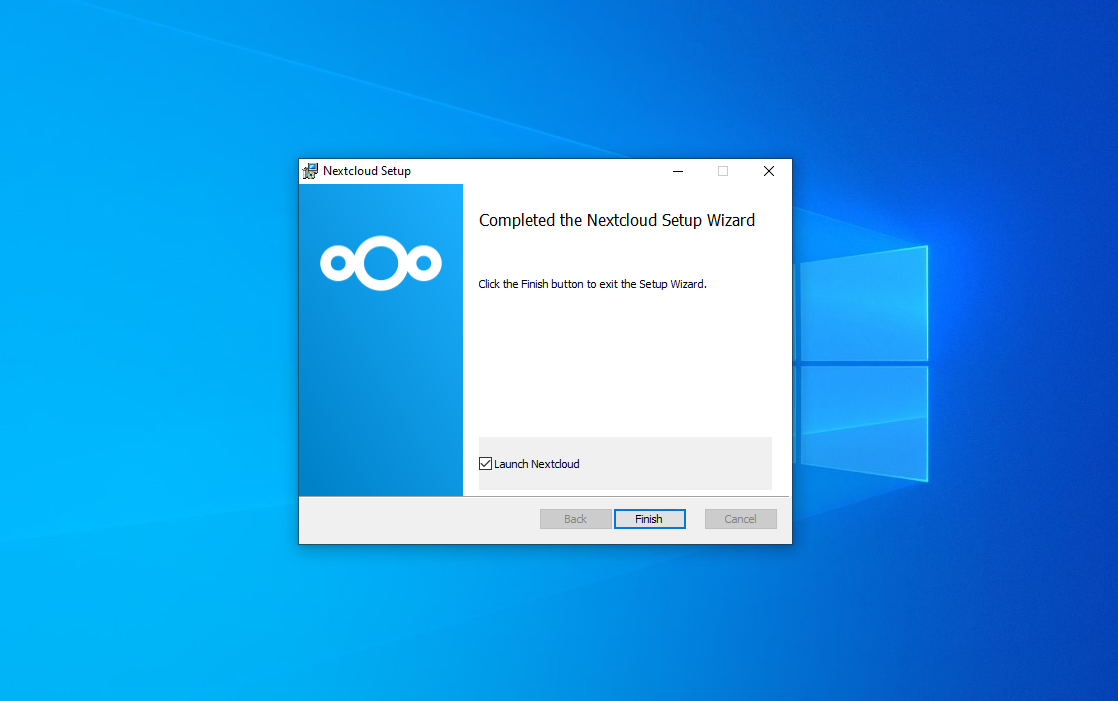Click the installer icon in the title bar
This screenshot has height=701, width=1118.
pyautogui.click(x=310, y=171)
